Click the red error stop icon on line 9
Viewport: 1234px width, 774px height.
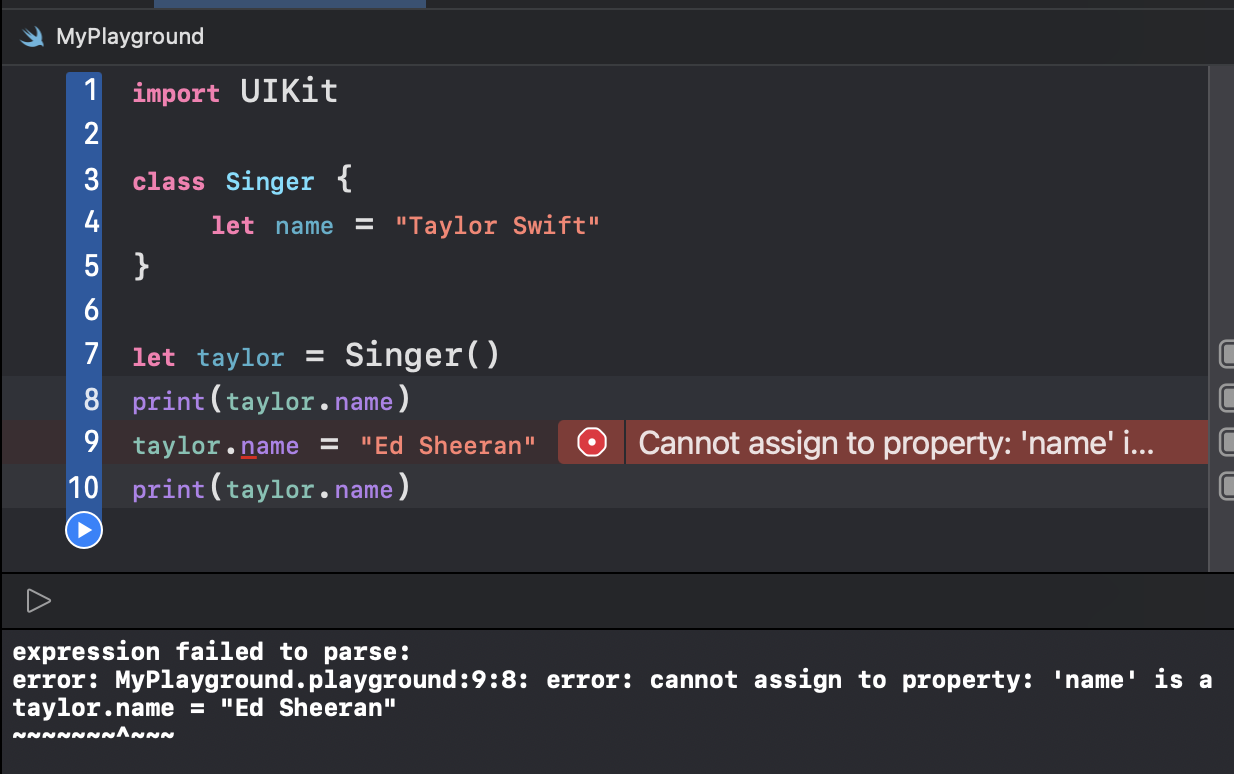tap(592, 443)
